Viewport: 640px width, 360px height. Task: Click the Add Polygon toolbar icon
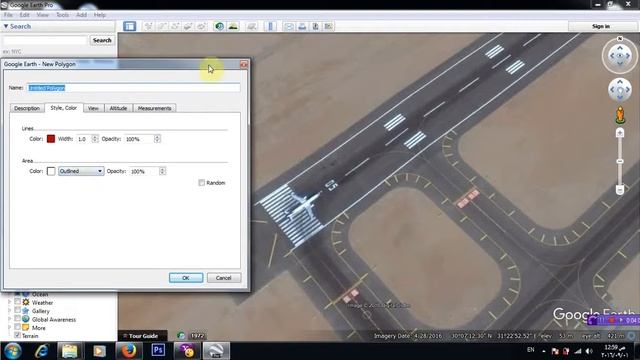(x=162, y=26)
